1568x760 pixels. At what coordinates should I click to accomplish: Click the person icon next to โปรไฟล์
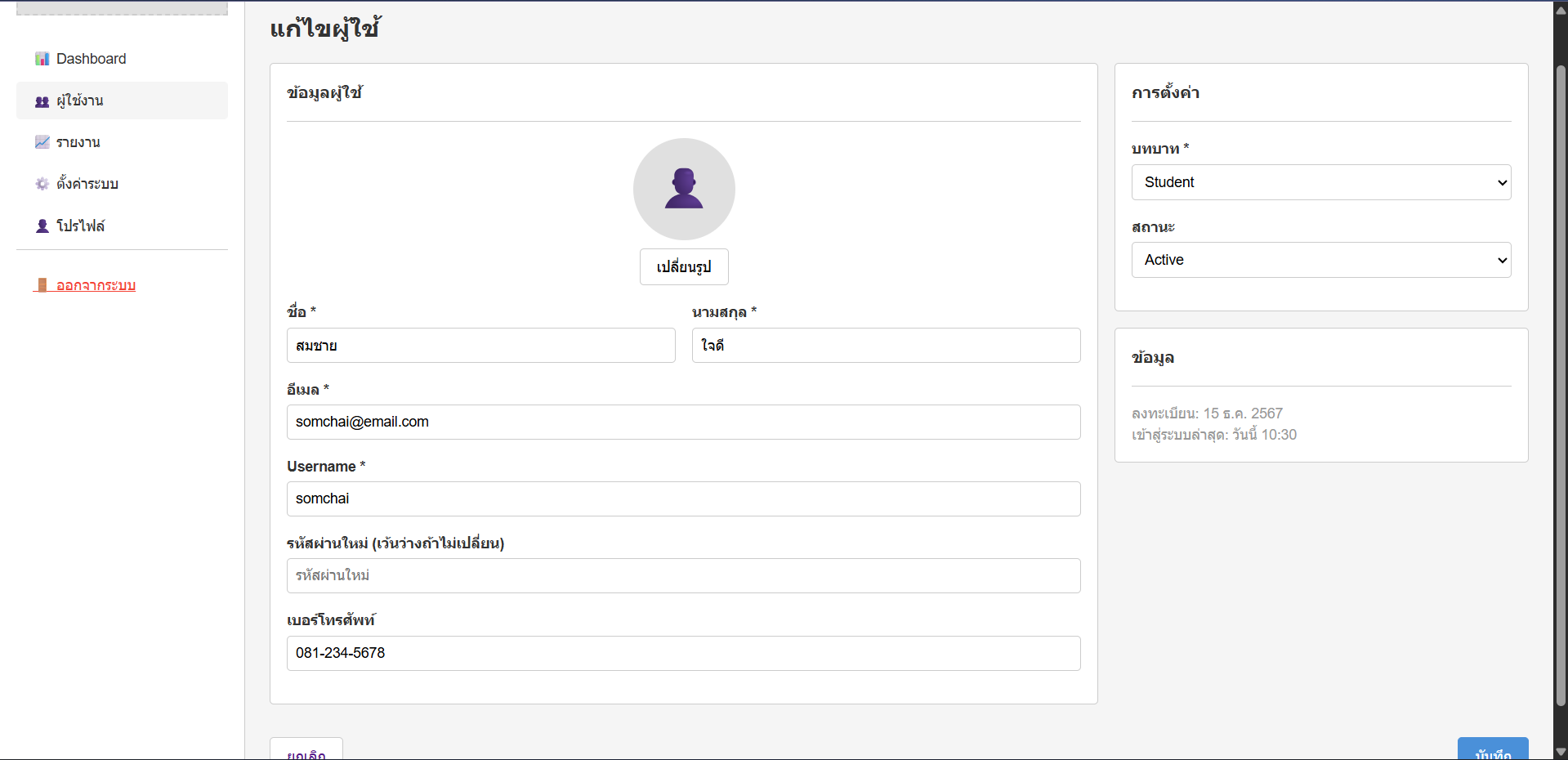pyautogui.click(x=42, y=226)
